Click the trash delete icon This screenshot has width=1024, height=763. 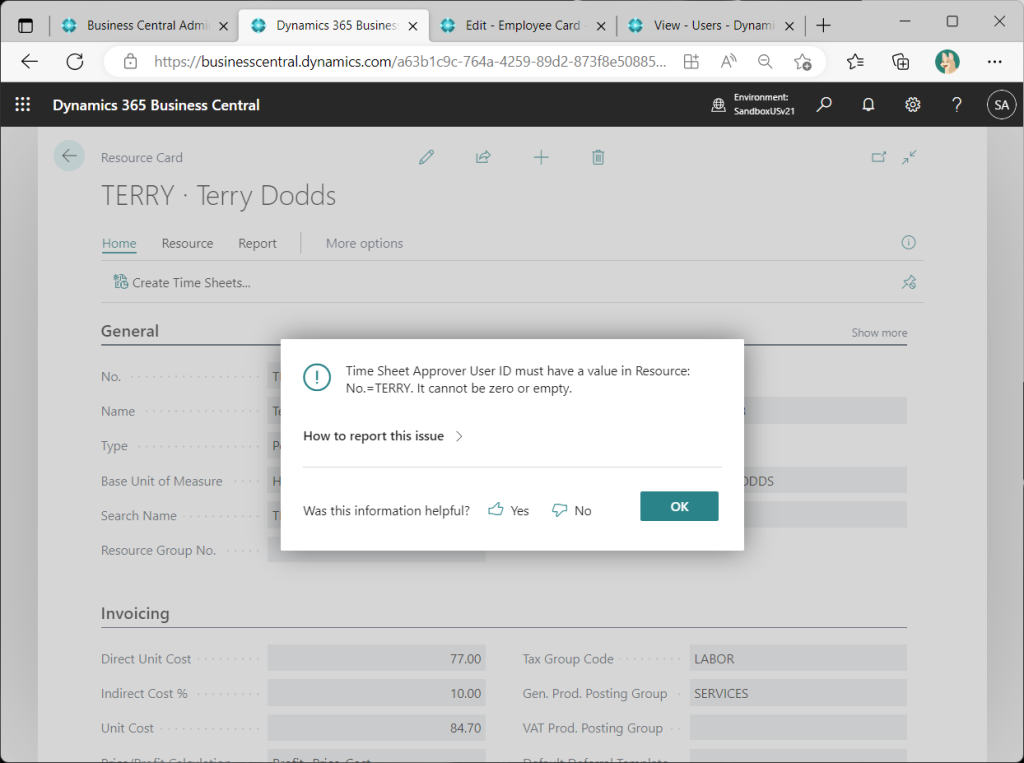click(598, 157)
